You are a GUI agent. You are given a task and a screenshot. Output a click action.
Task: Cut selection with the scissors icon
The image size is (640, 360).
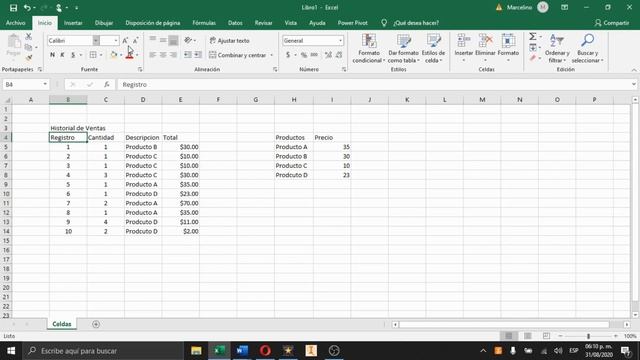(x=29, y=37)
